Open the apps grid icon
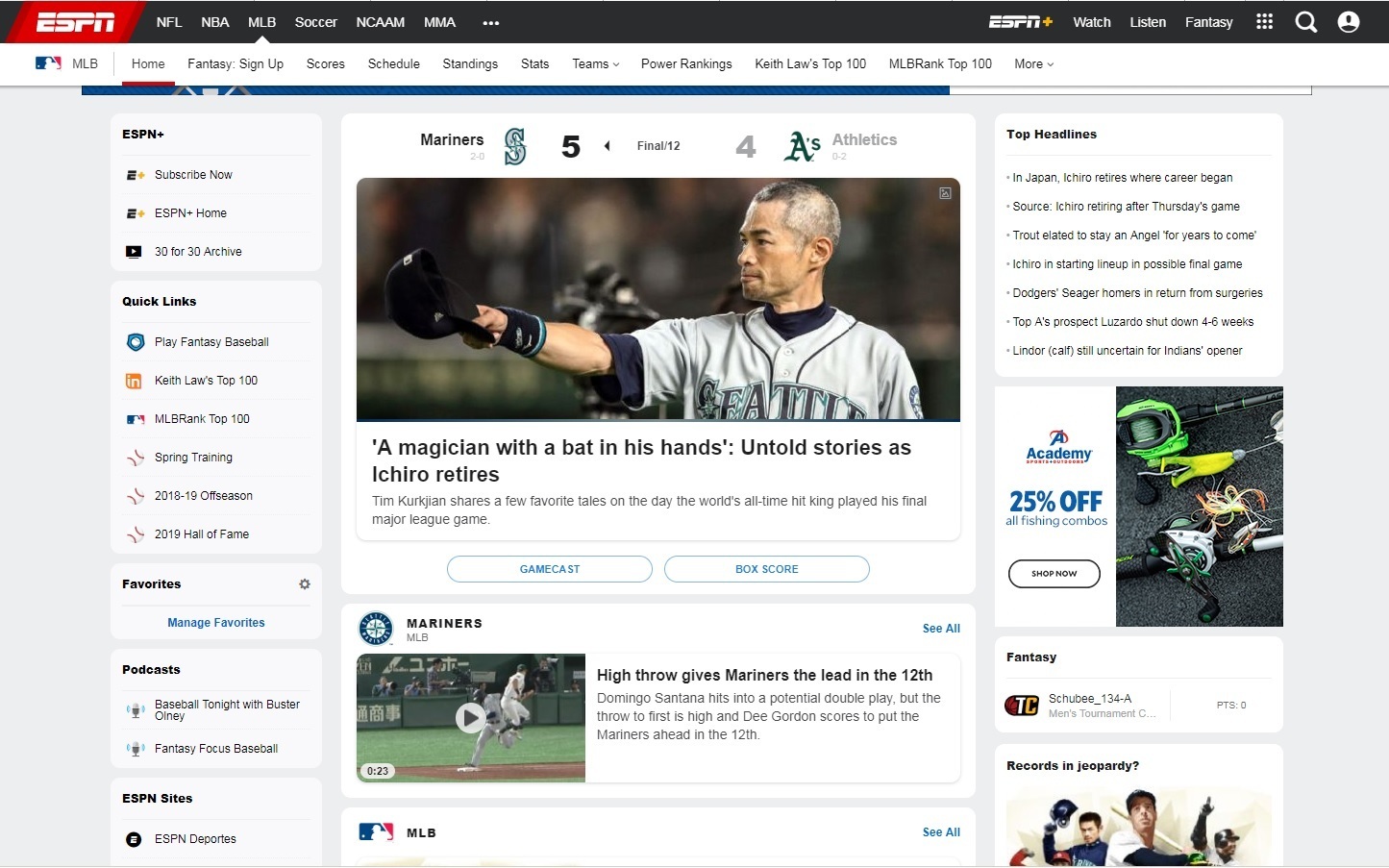The width and height of the screenshot is (1389, 868). [1264, 22]
